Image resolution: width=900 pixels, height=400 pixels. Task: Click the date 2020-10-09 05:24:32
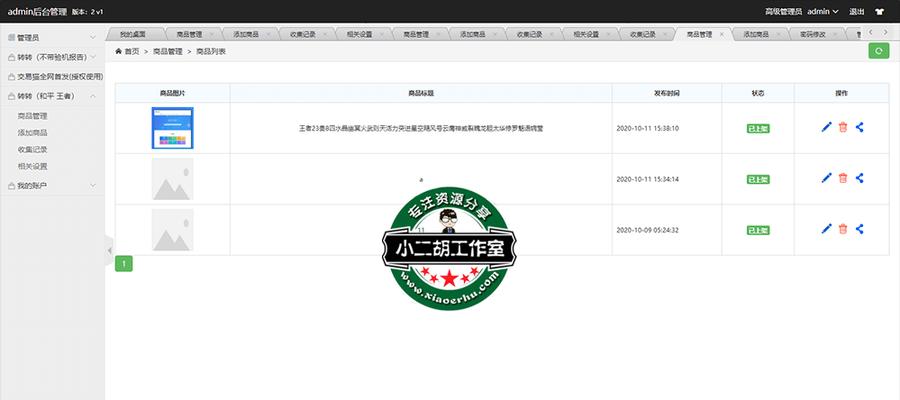(x=647, y=230)
